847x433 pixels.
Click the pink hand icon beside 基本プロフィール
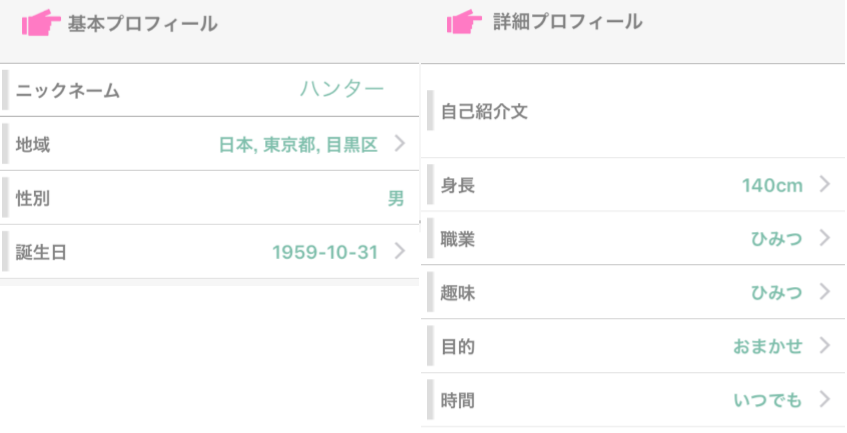point(41,23)
